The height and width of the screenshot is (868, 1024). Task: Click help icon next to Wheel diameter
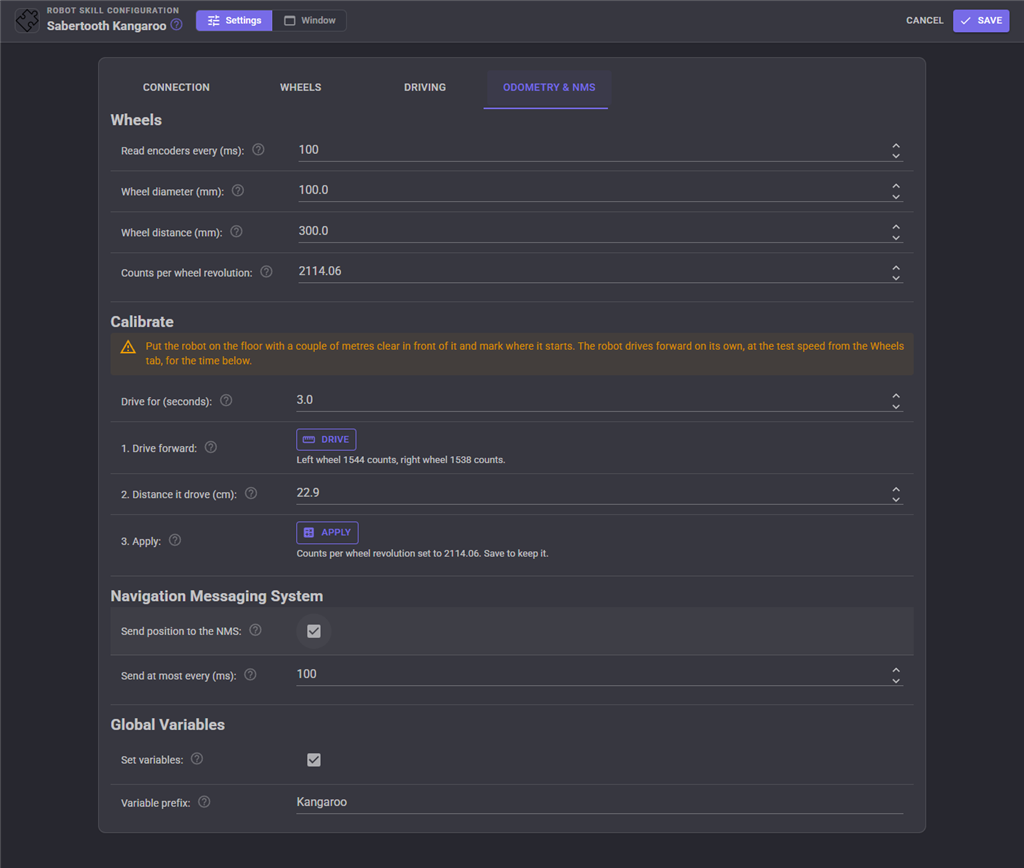click(238, 191)
